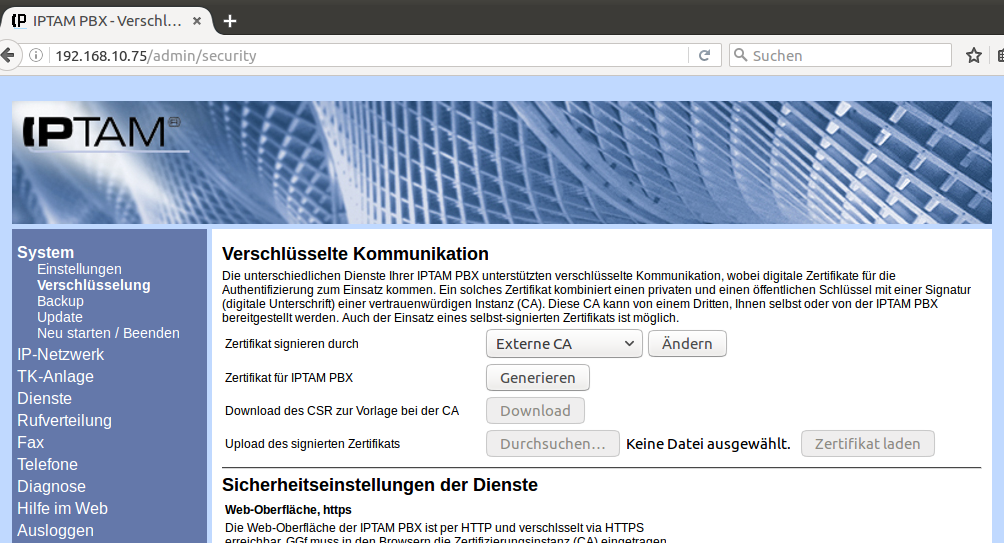This screenshot has height=543, width=1004.
Task: Open Einstellungen in the System menu
Action: click(x=79, y=269)
